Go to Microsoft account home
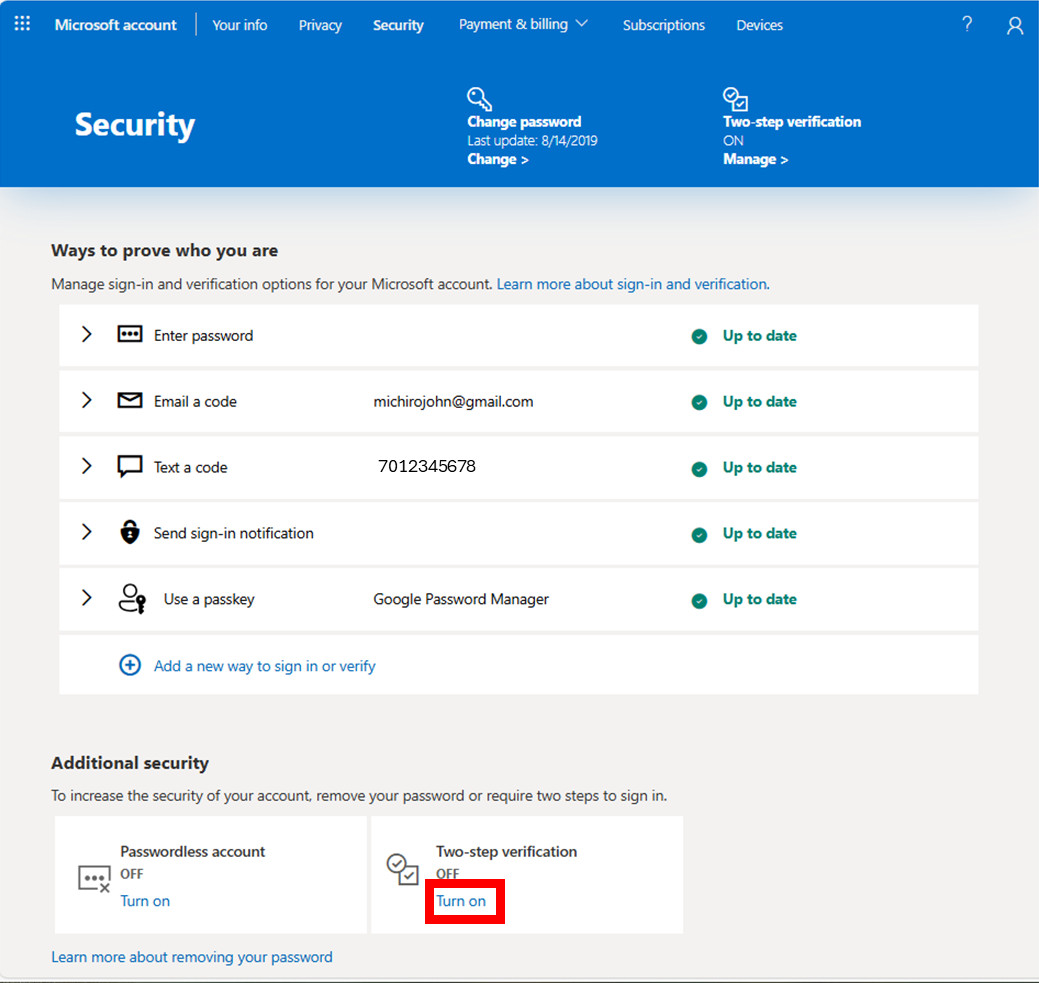This screenshot has width=1039, height=983. point(115,25)
